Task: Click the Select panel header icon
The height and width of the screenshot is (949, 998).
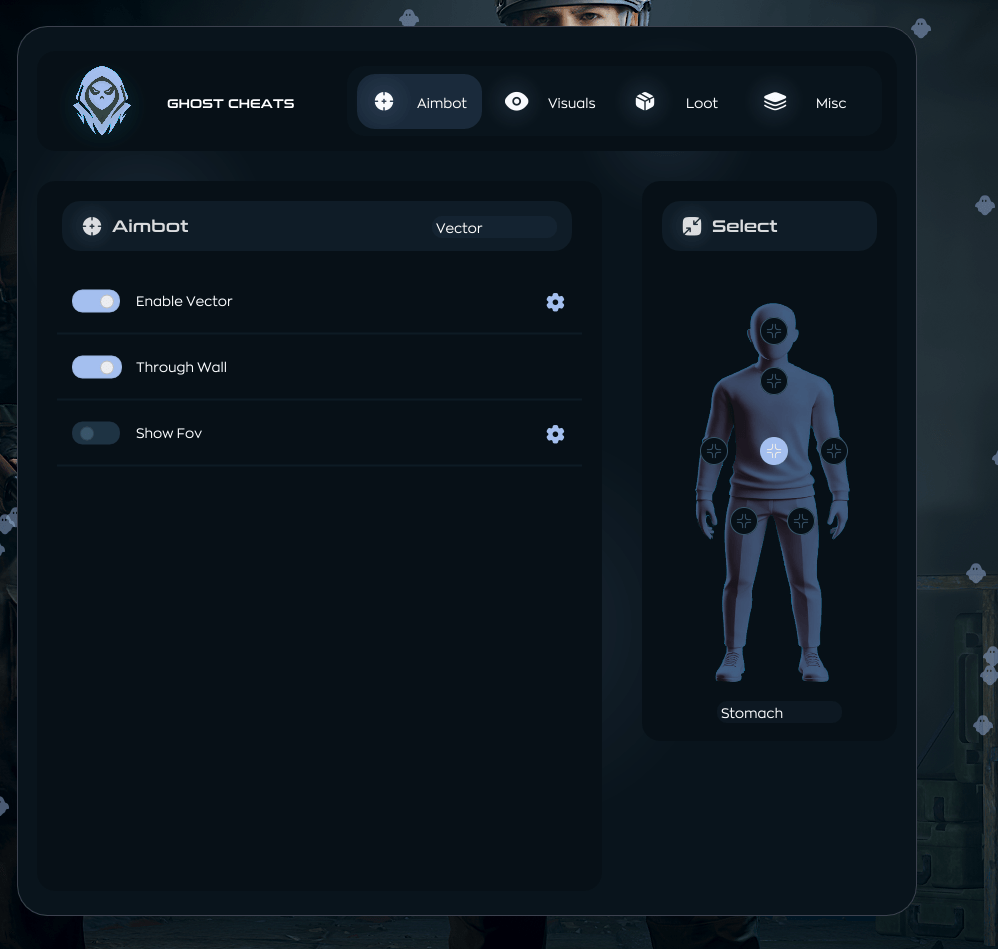Action: pos(692,226)
